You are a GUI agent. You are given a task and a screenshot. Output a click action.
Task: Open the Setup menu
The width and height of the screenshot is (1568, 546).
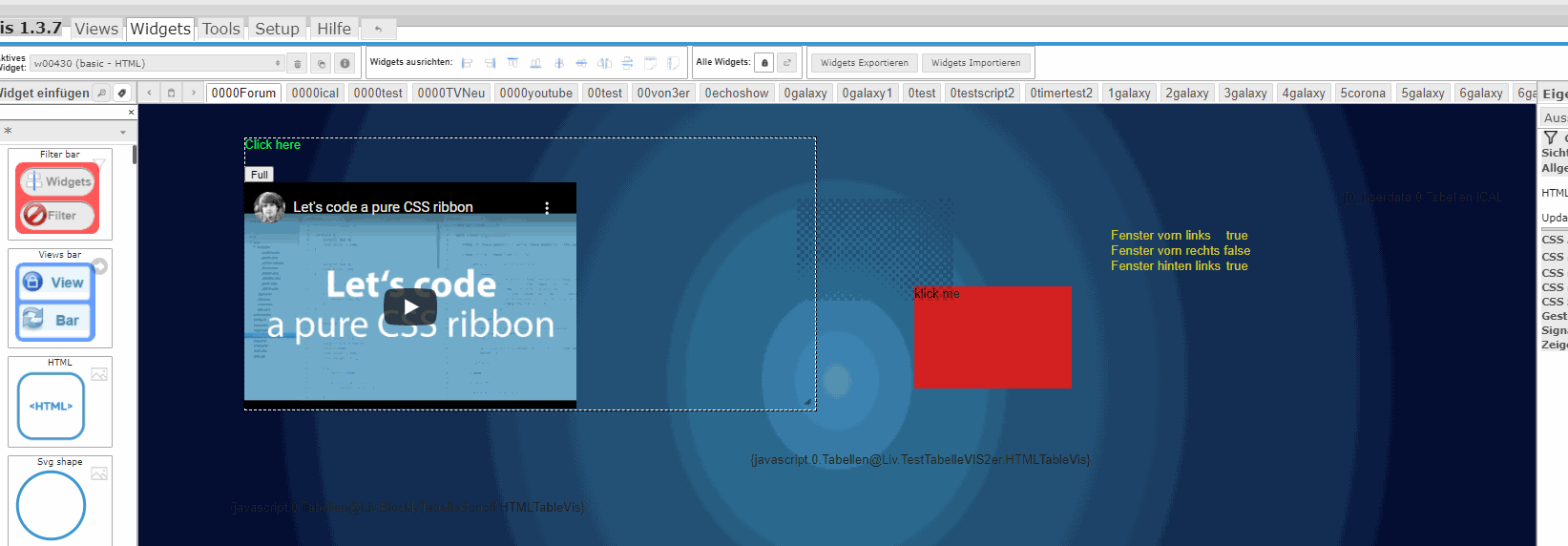[277, 29]
